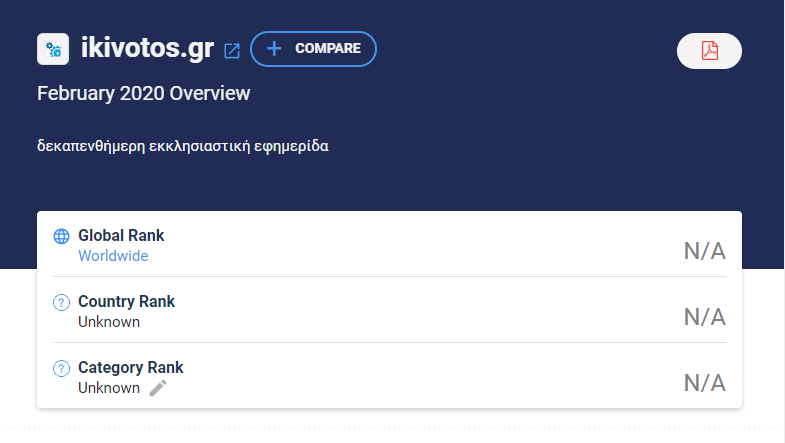The height and width of the screenshot is (443, 785).
Task: Click the Country Rank N/A value
Action: [x=705, y=317]
